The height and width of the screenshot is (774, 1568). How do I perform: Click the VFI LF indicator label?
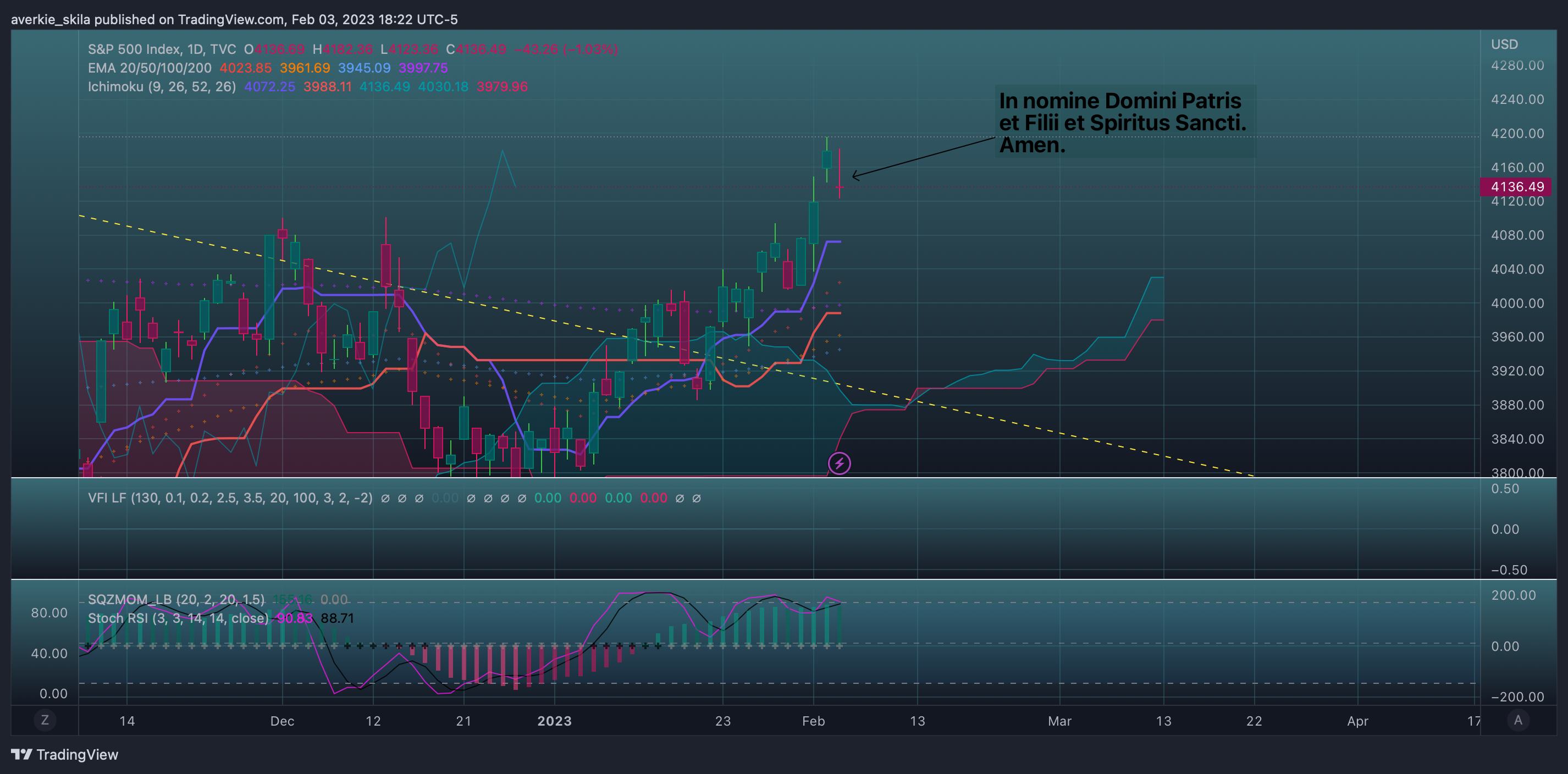[230, 499]
